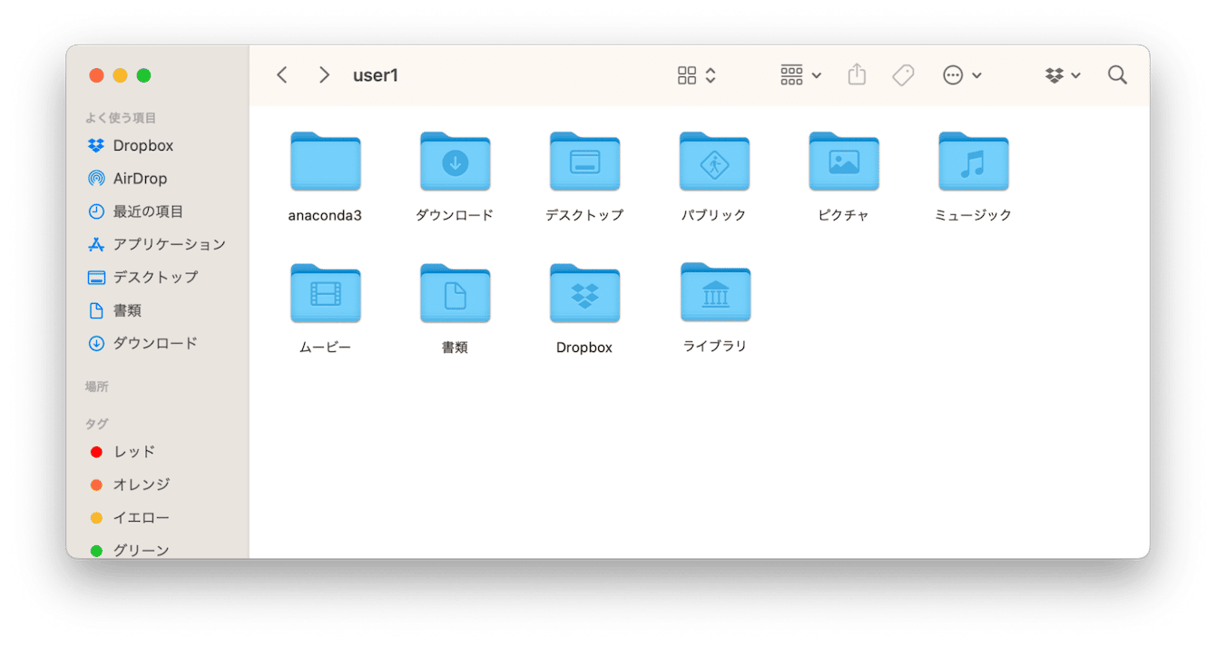Open the ライブラリ folder

tap(715, 294)
